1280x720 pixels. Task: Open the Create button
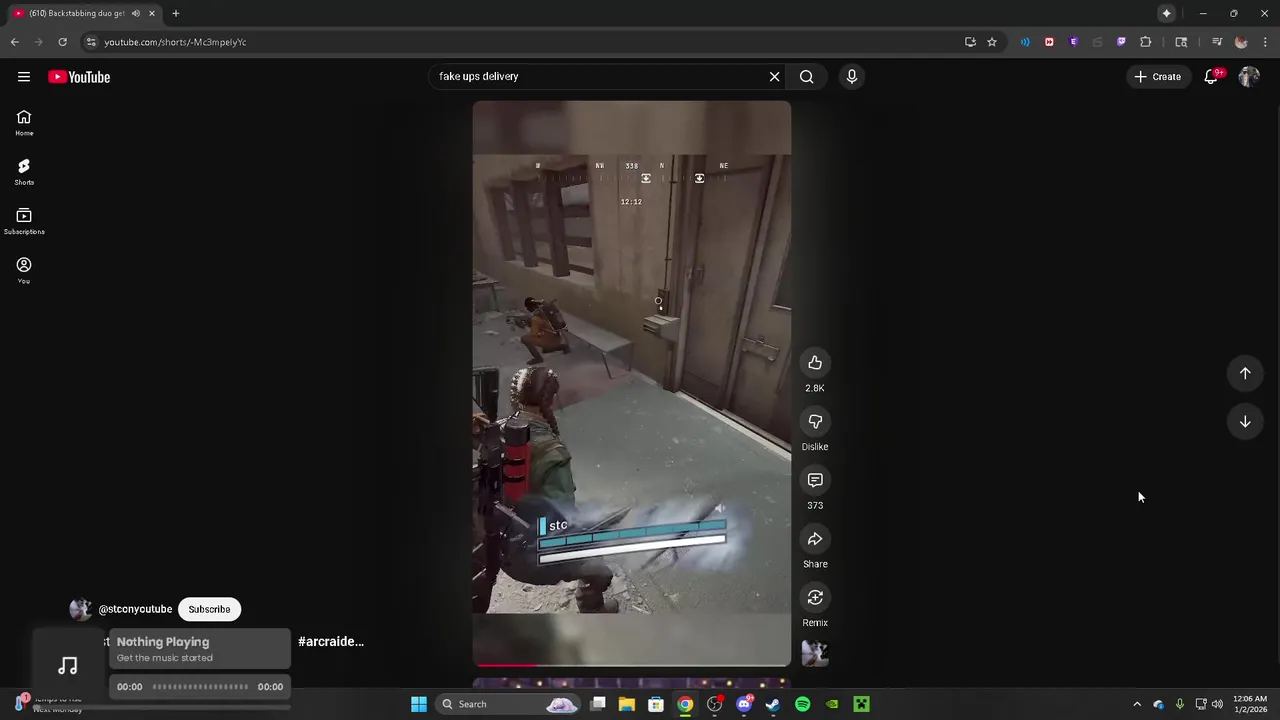[x=1157, y=76]
